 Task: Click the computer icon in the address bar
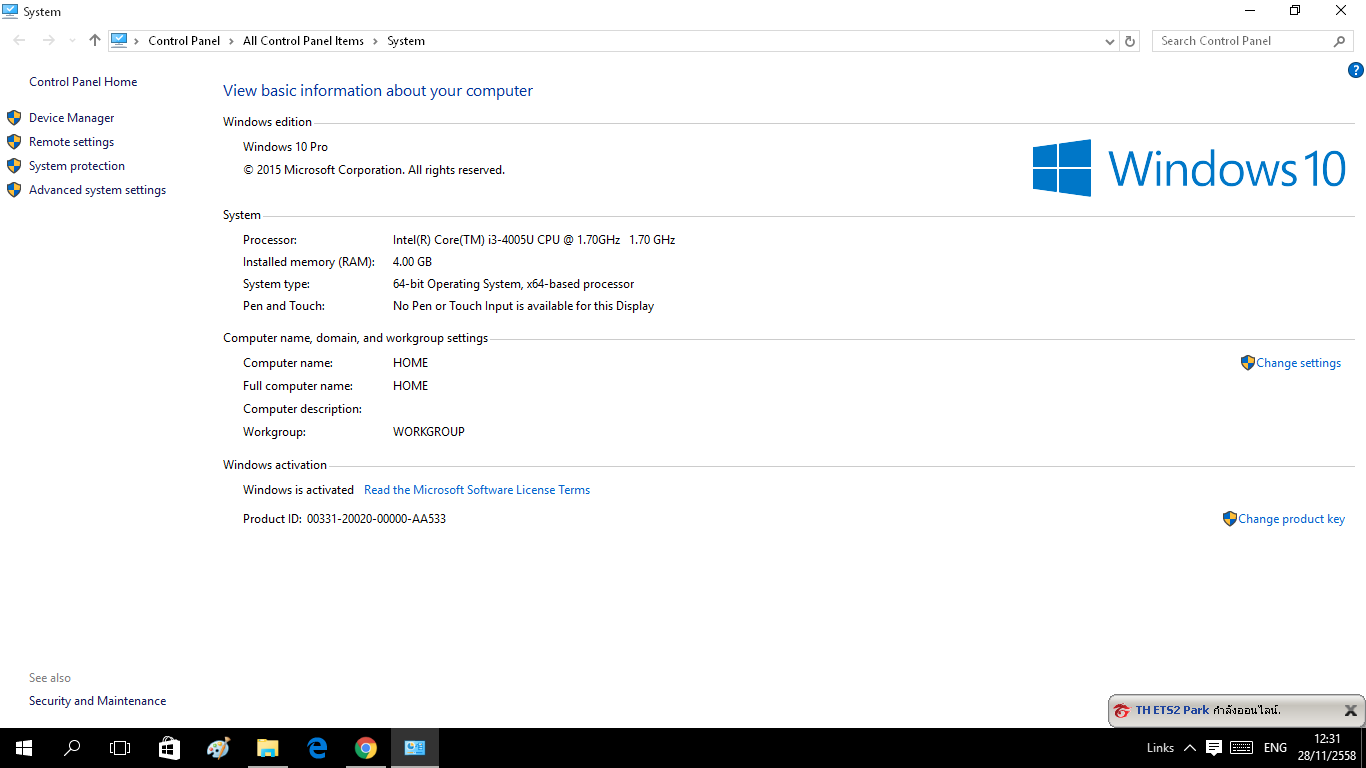(119, 41)
